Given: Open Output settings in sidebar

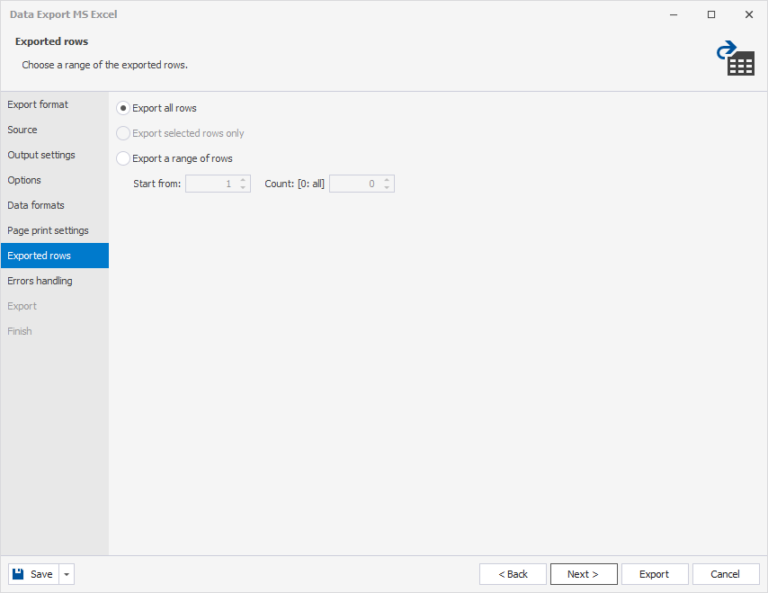Looking at the screenshot, I should (41, 155).
